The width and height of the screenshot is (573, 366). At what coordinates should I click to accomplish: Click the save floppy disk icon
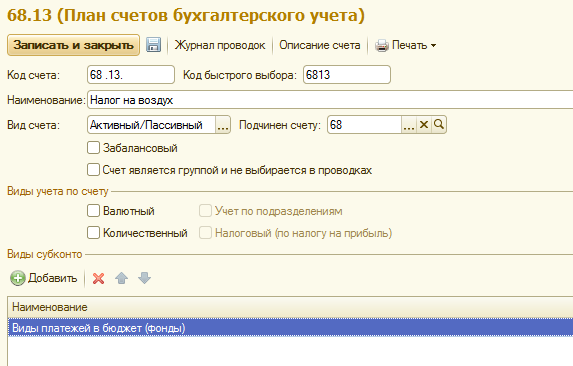pyautogui.click(x=153, y=45)
